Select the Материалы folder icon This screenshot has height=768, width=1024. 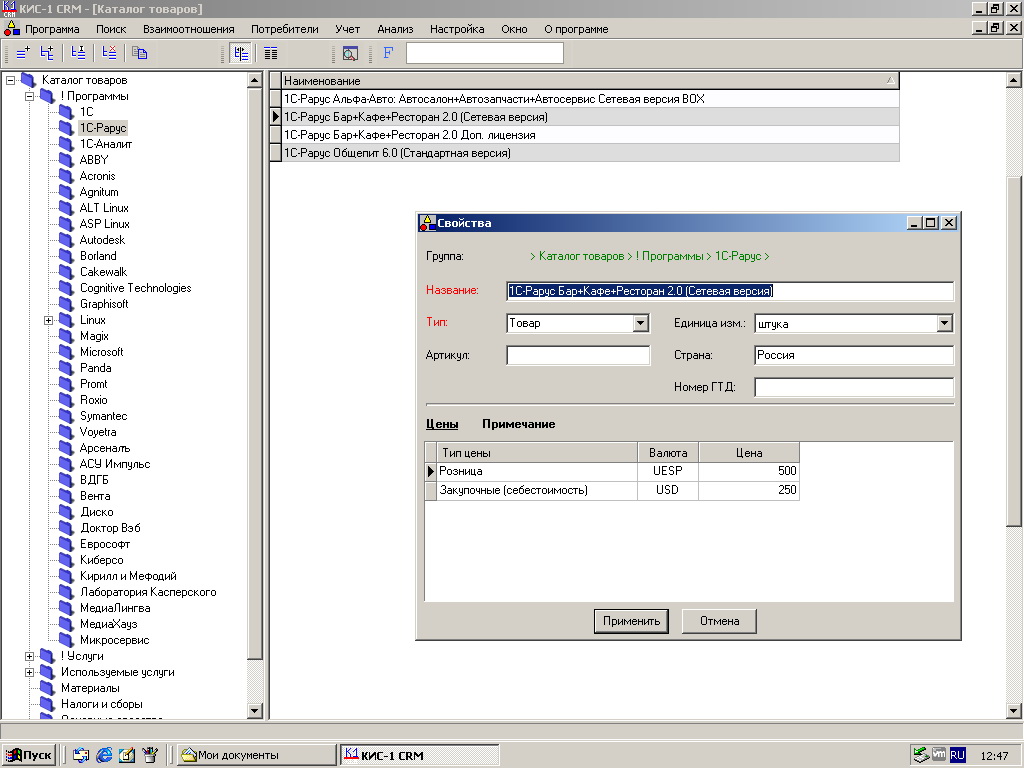(47, 688)
